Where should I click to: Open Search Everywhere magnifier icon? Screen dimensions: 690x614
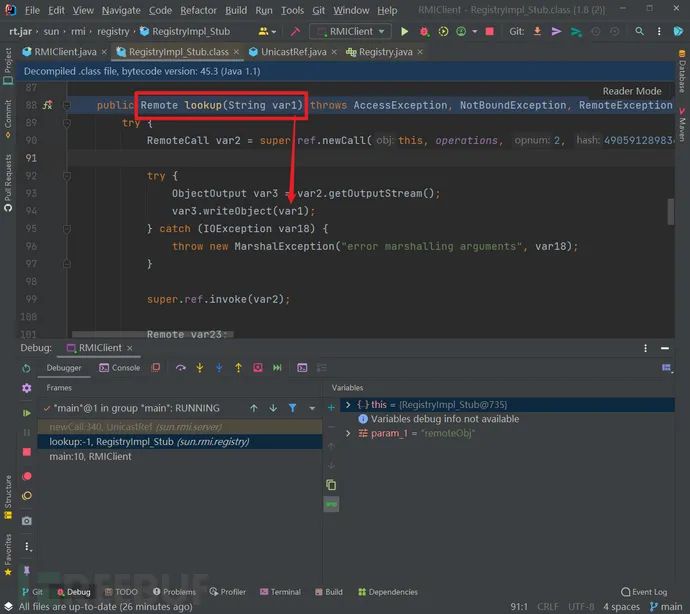[639, 31]
